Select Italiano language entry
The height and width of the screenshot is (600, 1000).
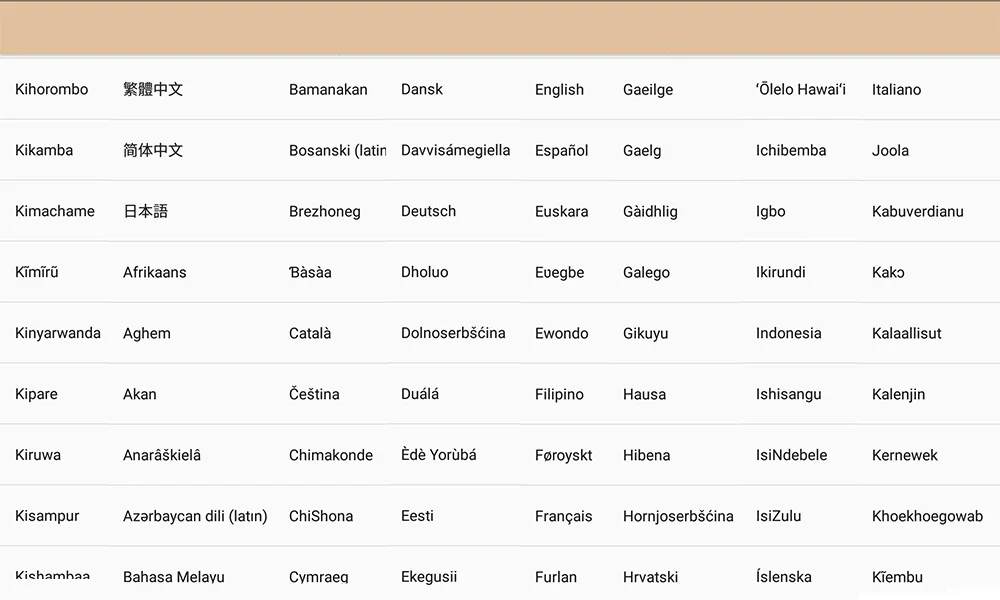point(896,90)
